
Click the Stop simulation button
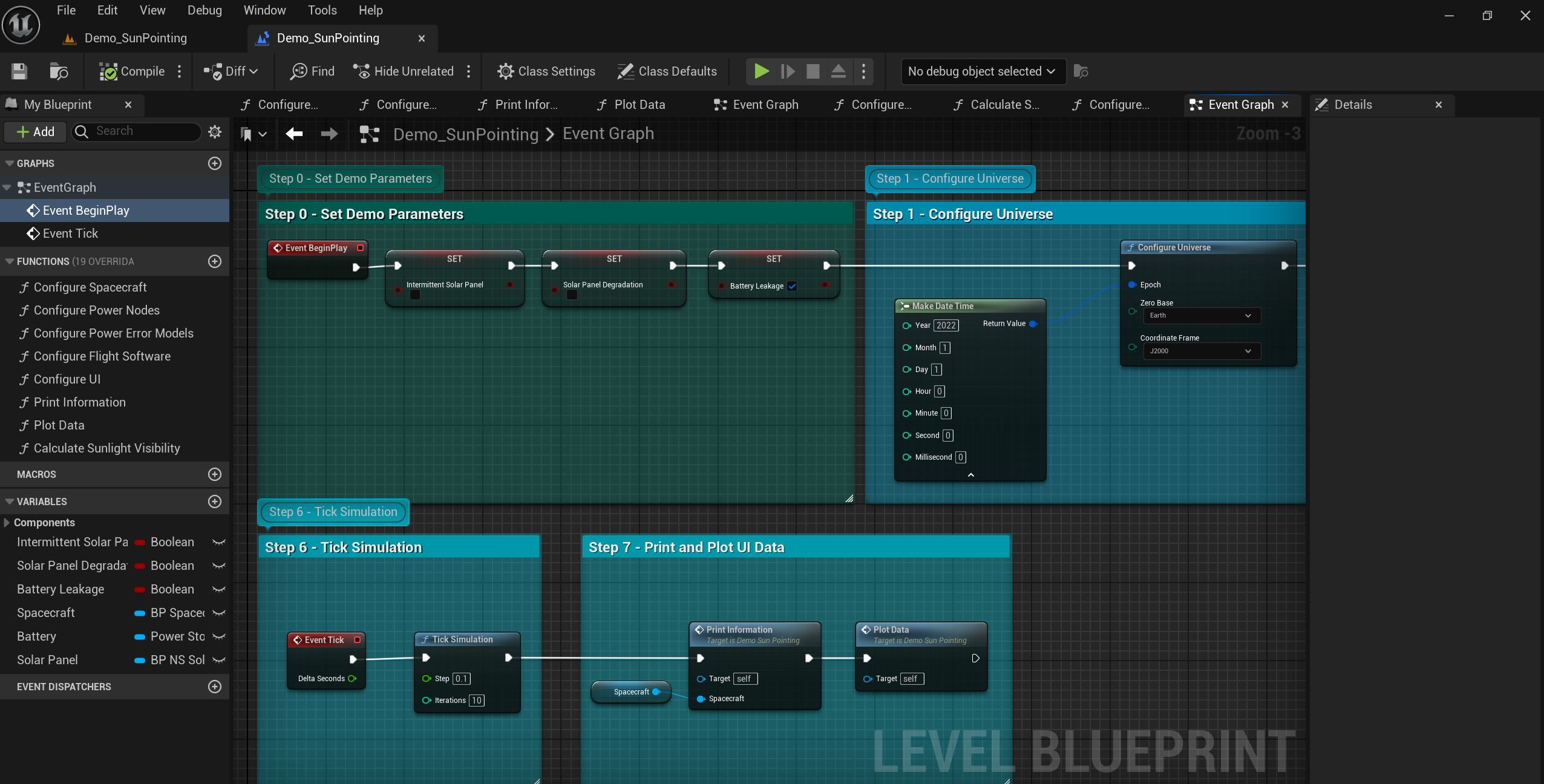pyautogui.click(x=813, y=71)
